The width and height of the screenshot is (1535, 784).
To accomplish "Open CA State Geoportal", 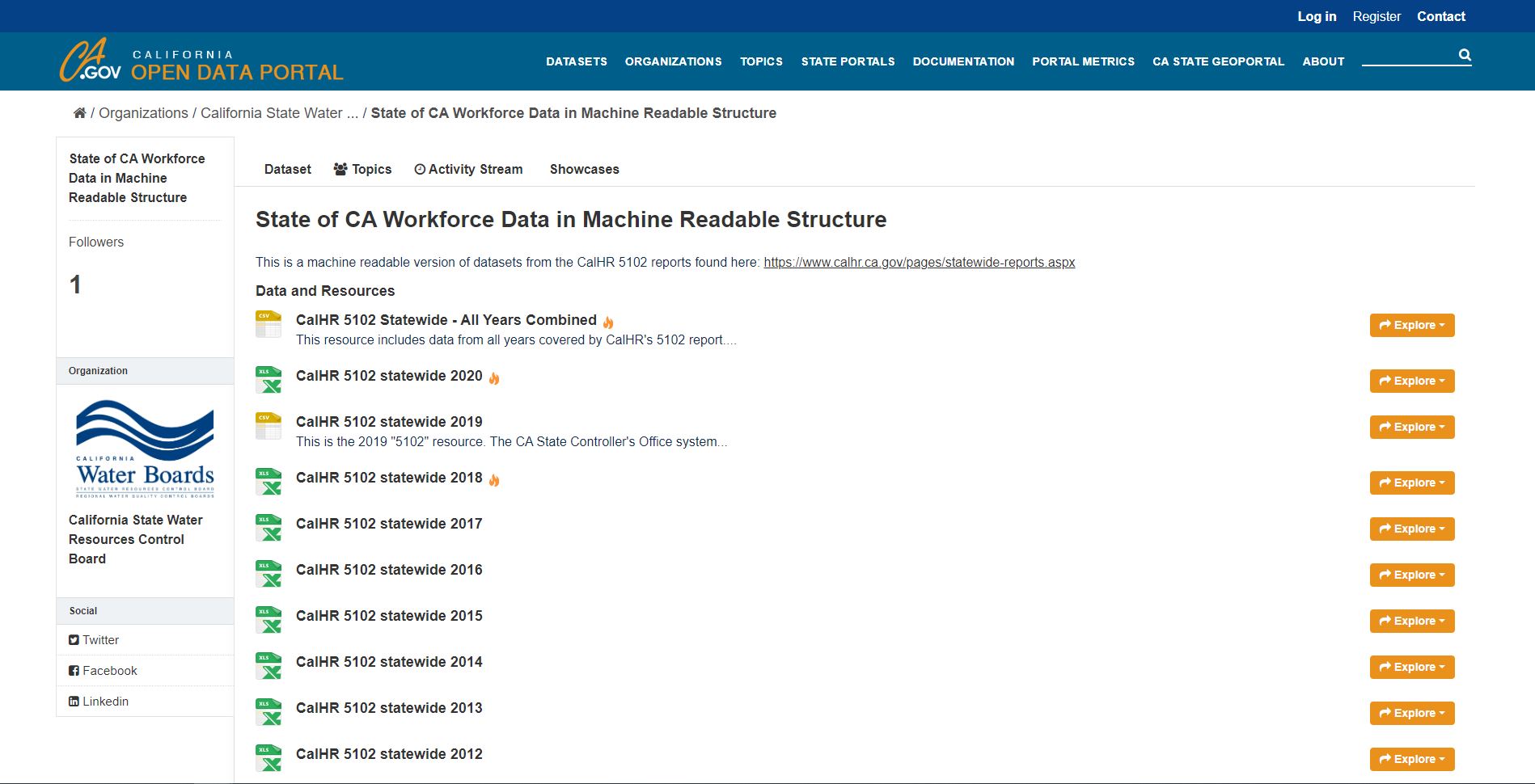I will tap(1218, 61).
